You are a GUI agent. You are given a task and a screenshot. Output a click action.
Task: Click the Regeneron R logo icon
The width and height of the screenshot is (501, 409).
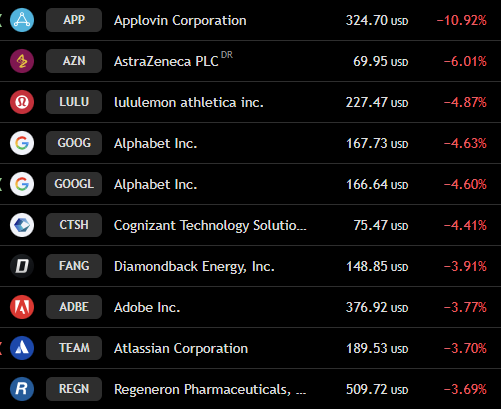tap(22, 389)
